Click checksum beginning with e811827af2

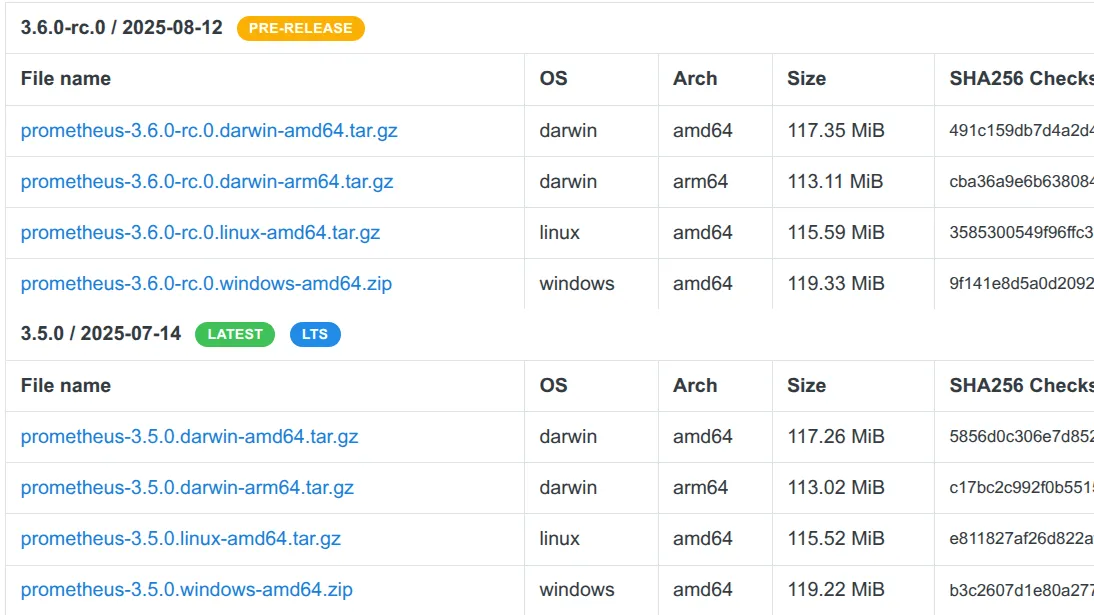1021,538
